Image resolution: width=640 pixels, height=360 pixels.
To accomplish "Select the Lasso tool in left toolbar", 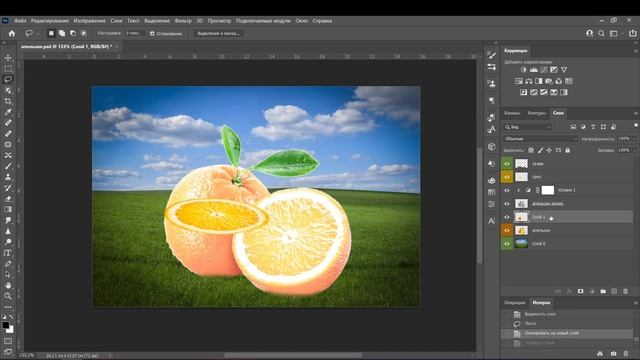I will click(x=8, y=79).
